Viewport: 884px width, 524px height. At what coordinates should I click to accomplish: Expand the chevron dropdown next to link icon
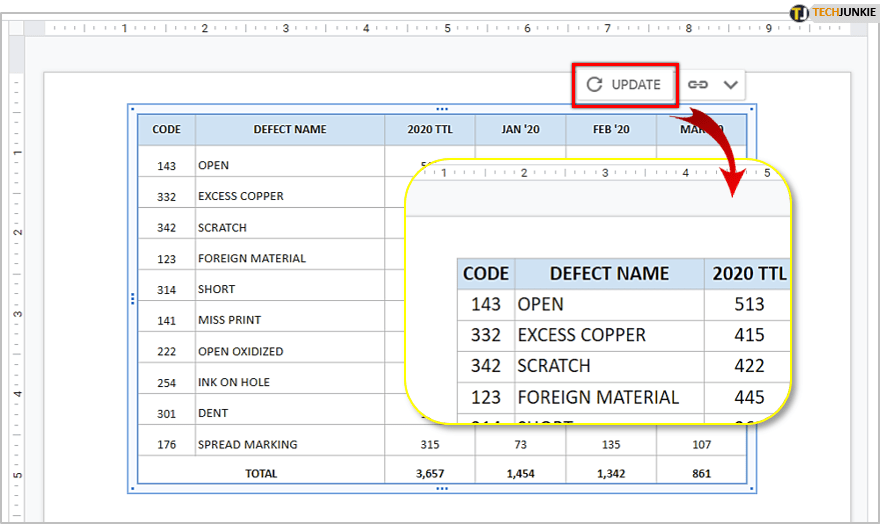pyautogui.click(x=731, y=85)
